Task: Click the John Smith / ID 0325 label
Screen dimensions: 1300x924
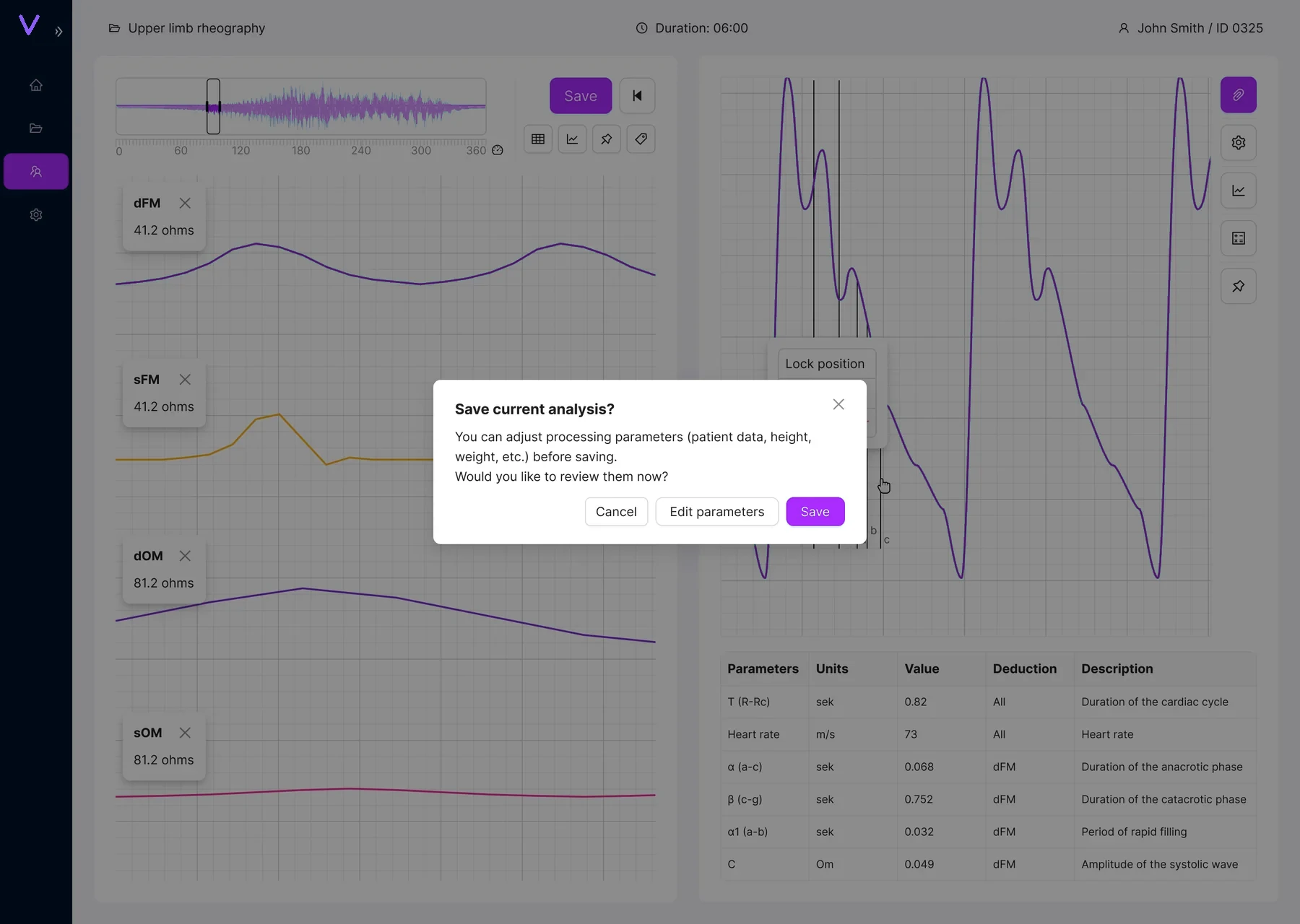Action: (1200, 28)
